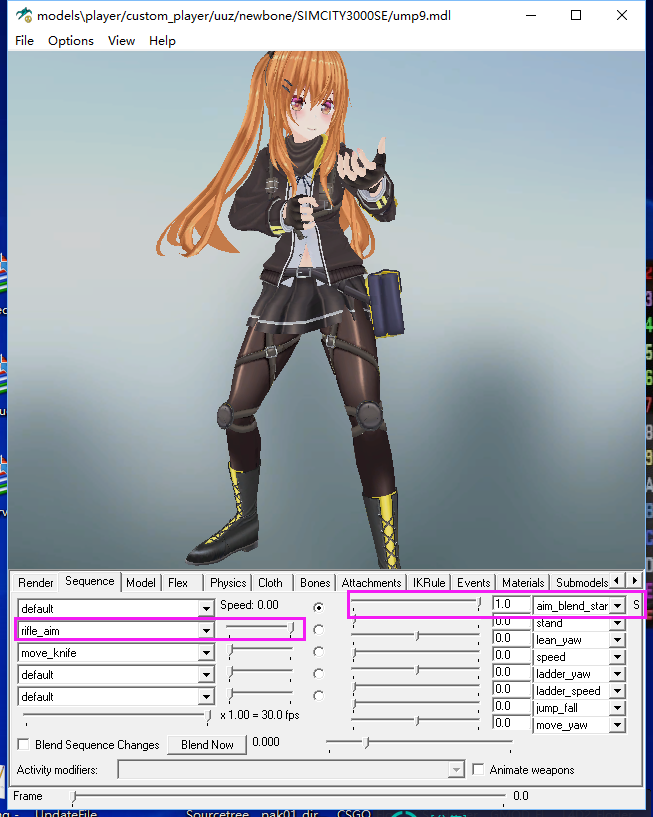Open the stand pose parameter dropdown
The height and width of the screenshot is (817, 653).
pyautogui.click(x=618, y=623)
